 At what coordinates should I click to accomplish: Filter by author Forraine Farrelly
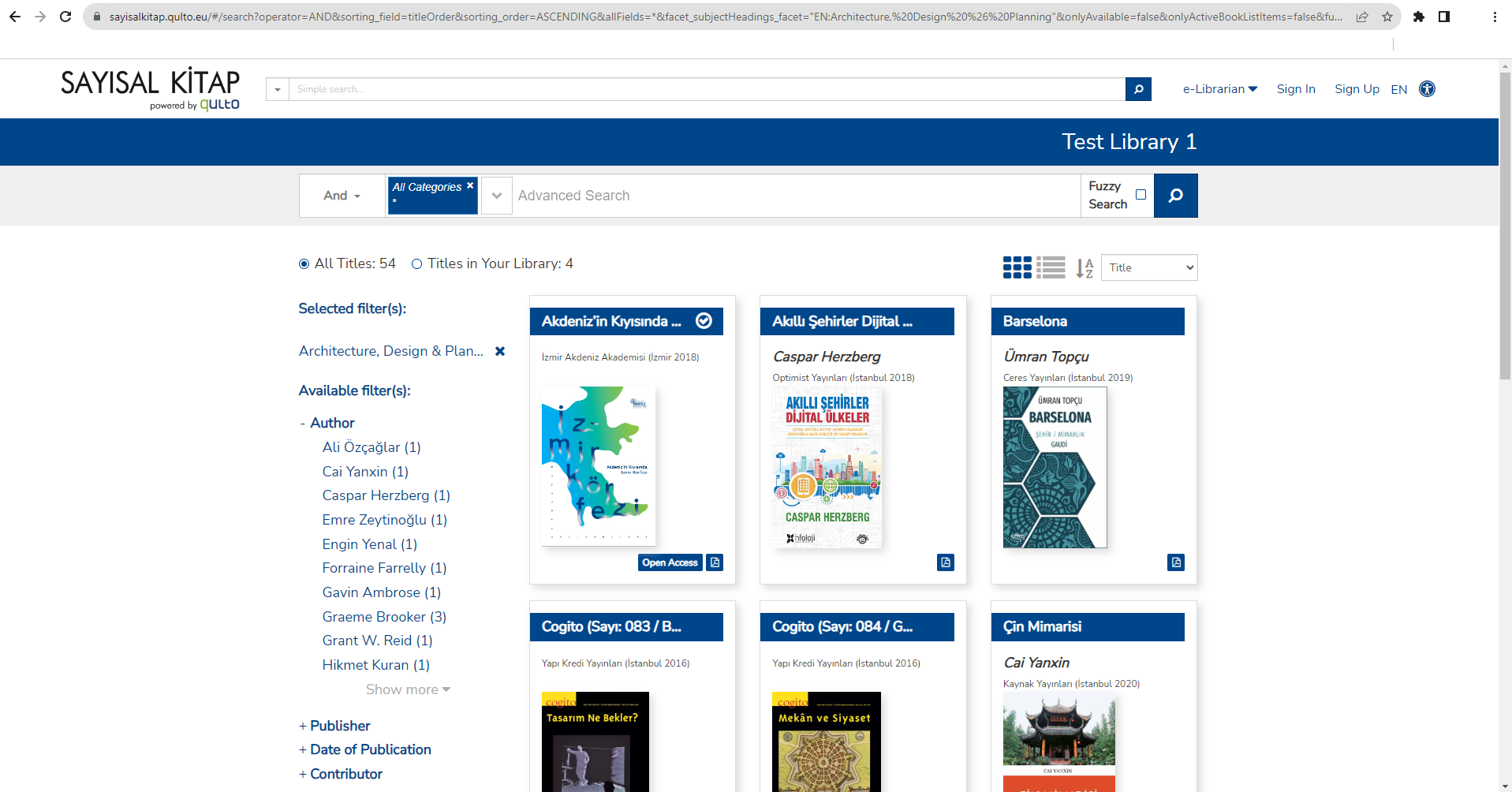(384, 568)
